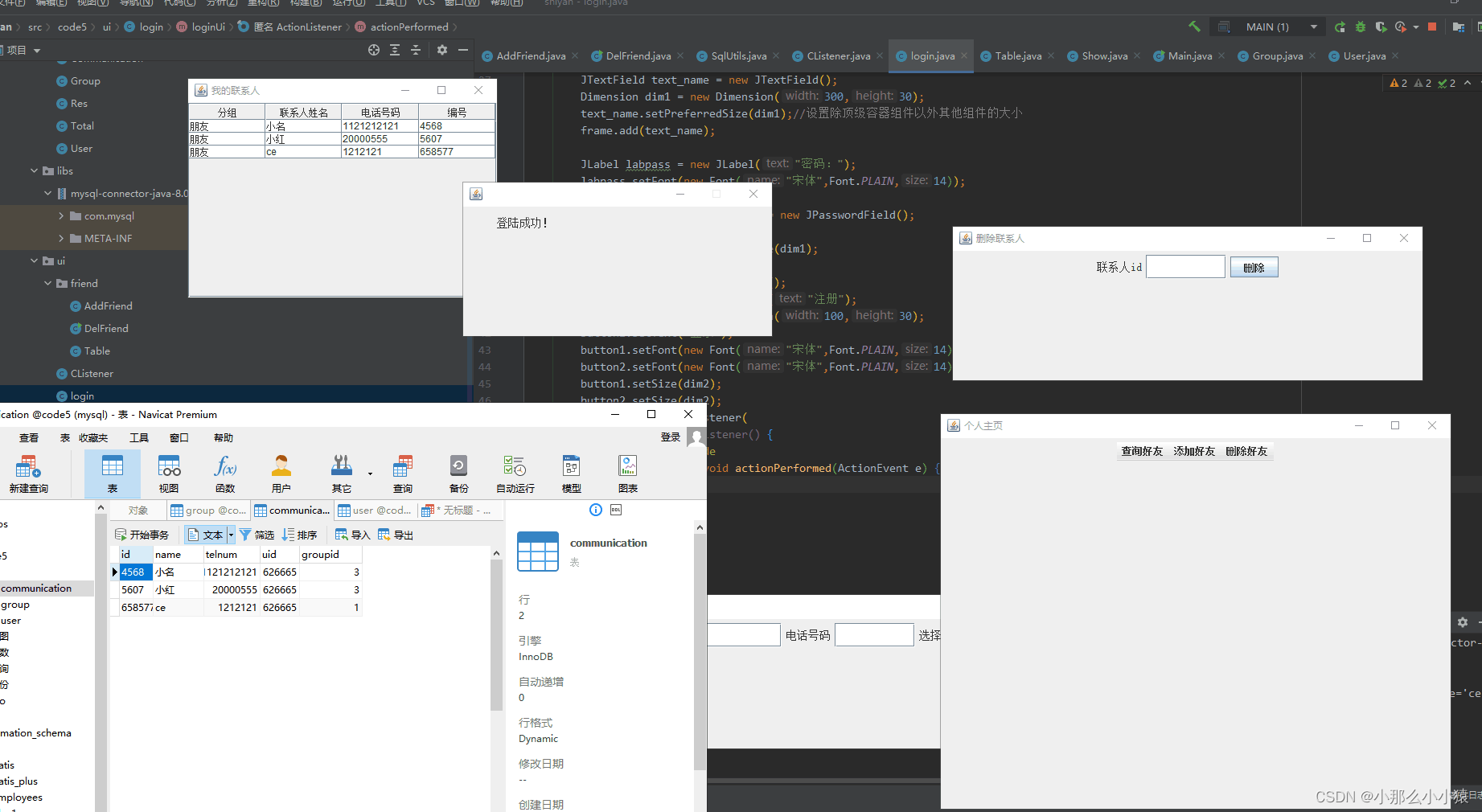This screenshot has width=1482, height=812.
Task: Click the DDL icon in Navicat side pane
Action: [x=616, y=510]
